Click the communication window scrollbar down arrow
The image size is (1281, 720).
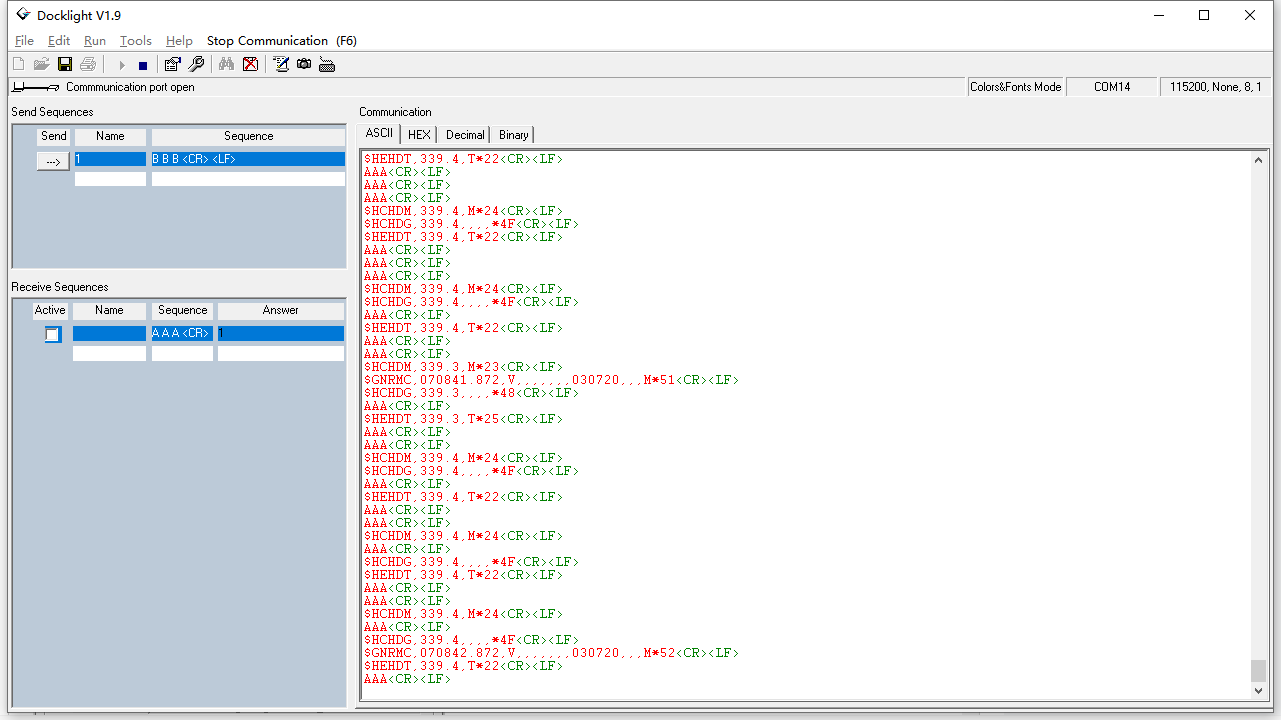[1258, 690]
